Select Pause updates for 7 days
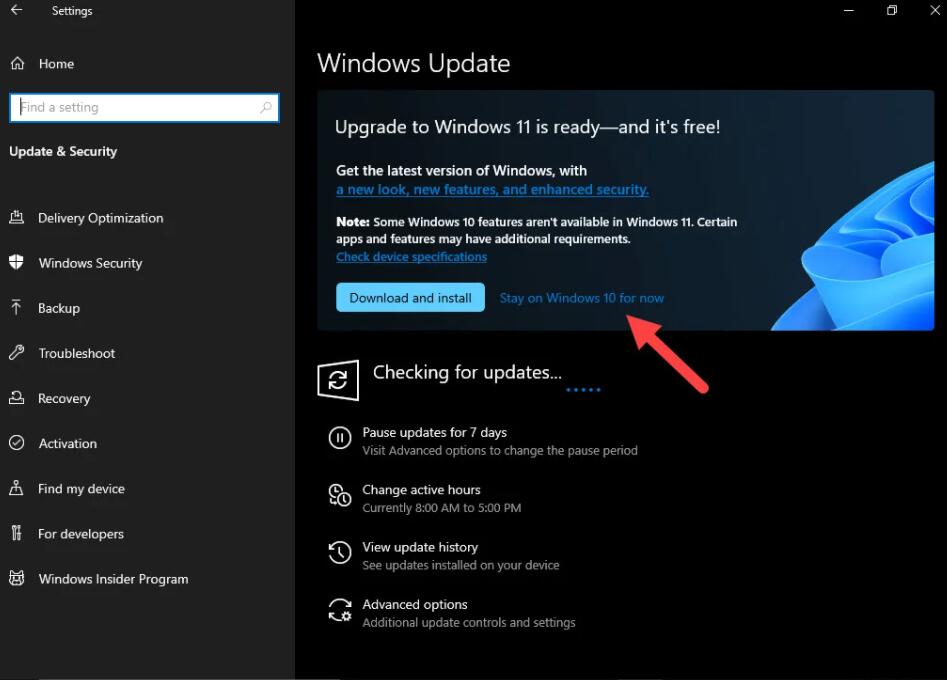This screenshot has height=680, width=947. coord(434,432)
